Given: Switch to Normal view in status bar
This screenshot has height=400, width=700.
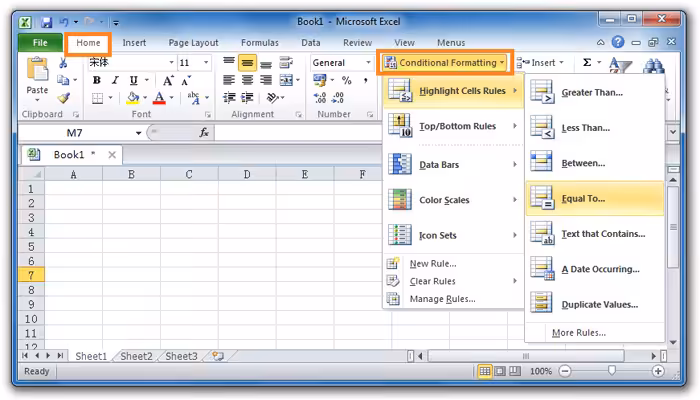Looking at the screenshot, I should 485,371.
